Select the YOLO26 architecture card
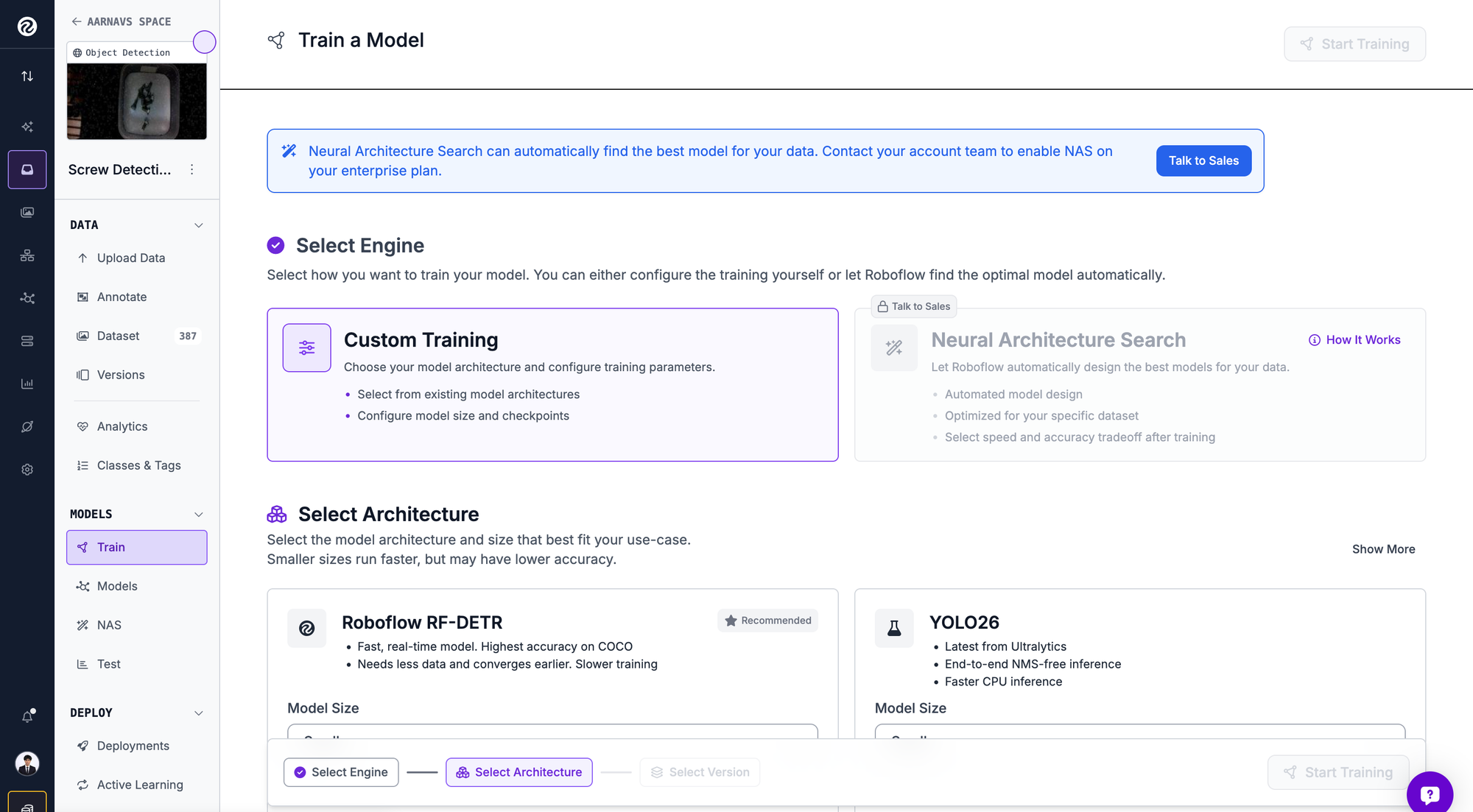Image resolution: width=1473 pixels, height=812 pixels. point(1139,699)
